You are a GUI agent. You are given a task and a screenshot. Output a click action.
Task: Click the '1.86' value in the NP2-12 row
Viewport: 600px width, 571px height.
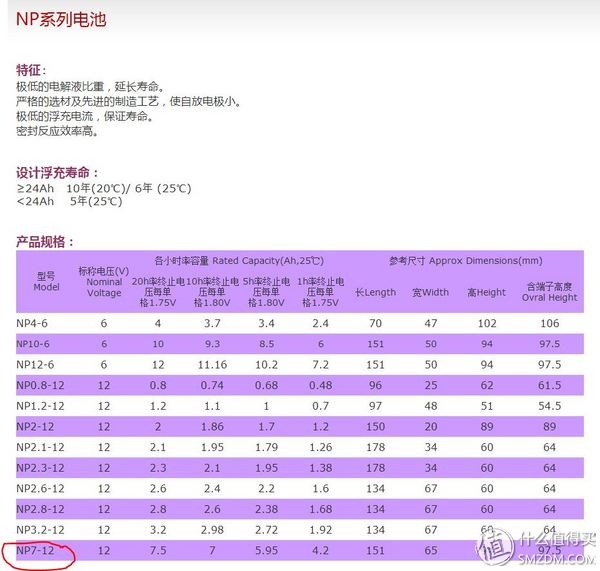212,427
